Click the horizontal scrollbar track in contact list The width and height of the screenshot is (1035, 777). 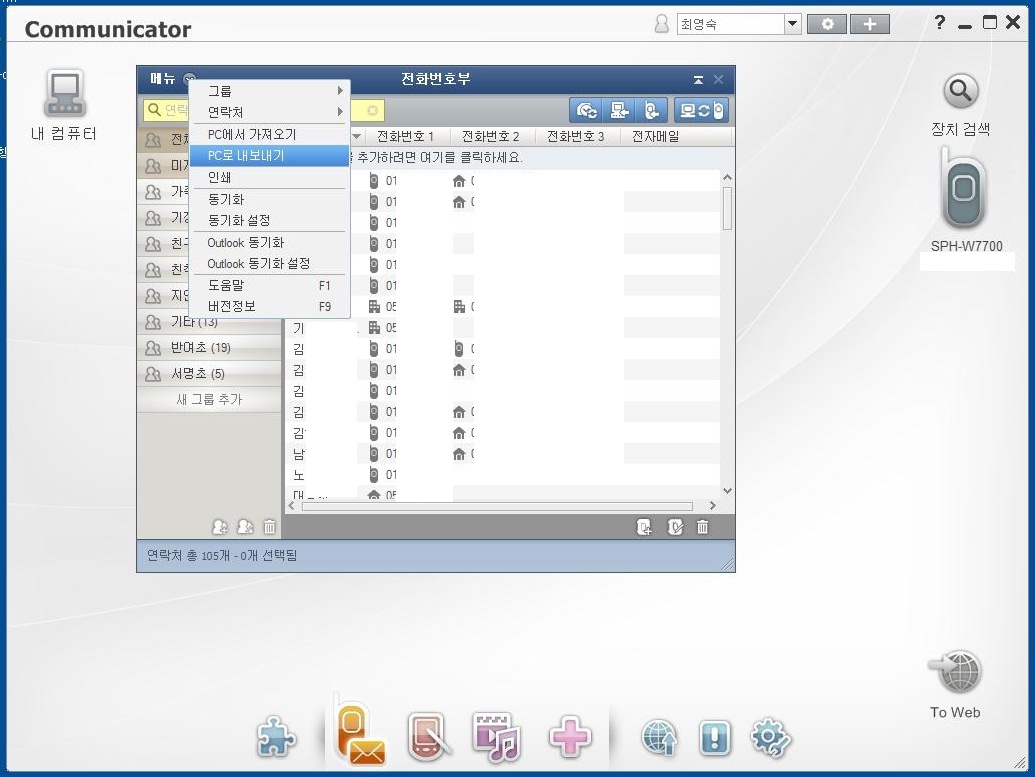pos(497,506)
